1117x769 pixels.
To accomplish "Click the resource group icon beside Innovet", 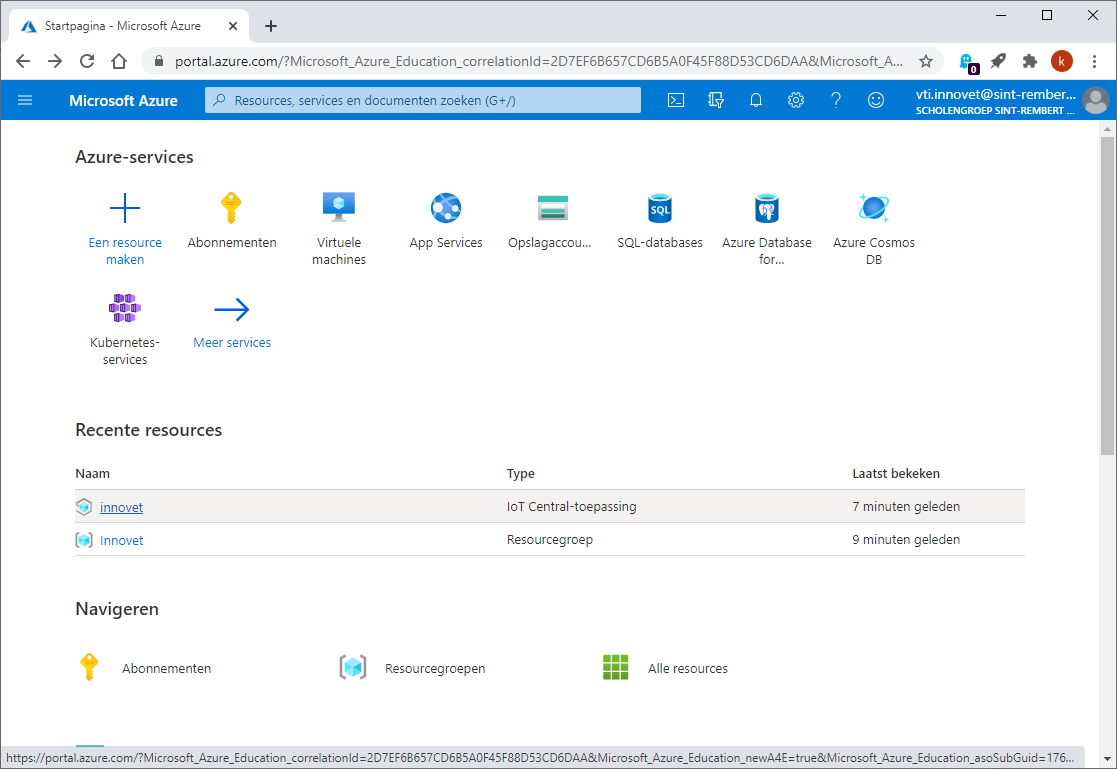I will tap(84, 540).
